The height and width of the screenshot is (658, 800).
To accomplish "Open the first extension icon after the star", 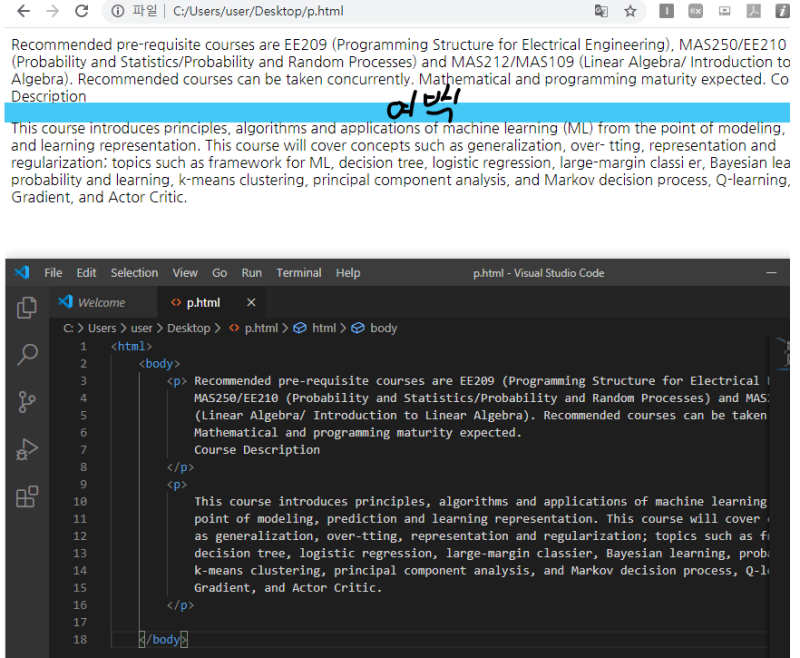I will [x=666, y=11].
